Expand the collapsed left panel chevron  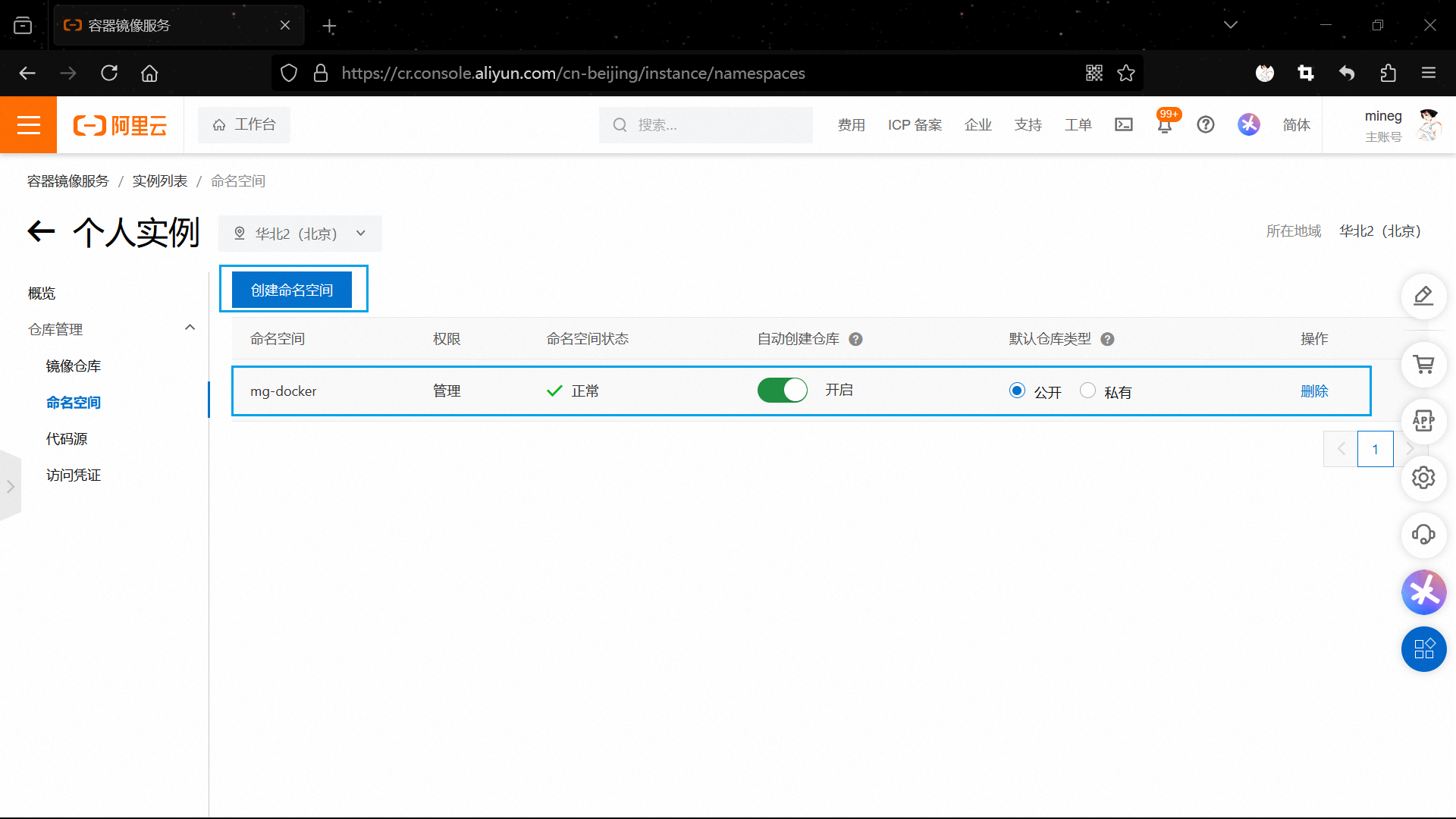[x=11, y=486]
